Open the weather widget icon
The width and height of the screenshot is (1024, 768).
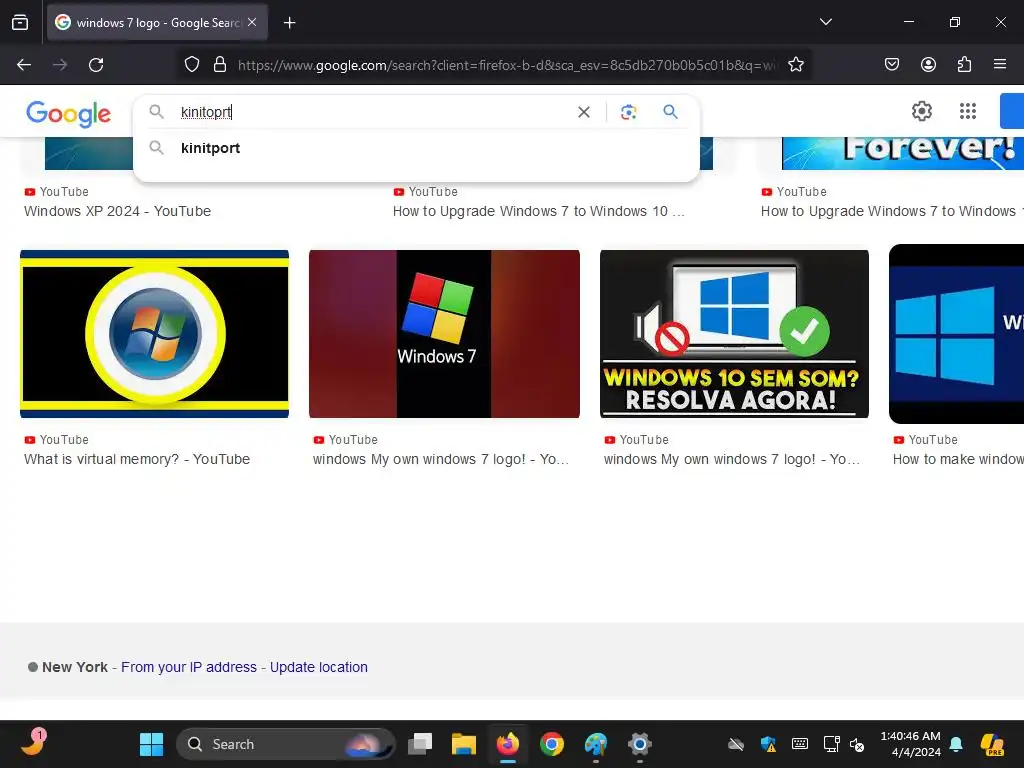pos(33,743)
